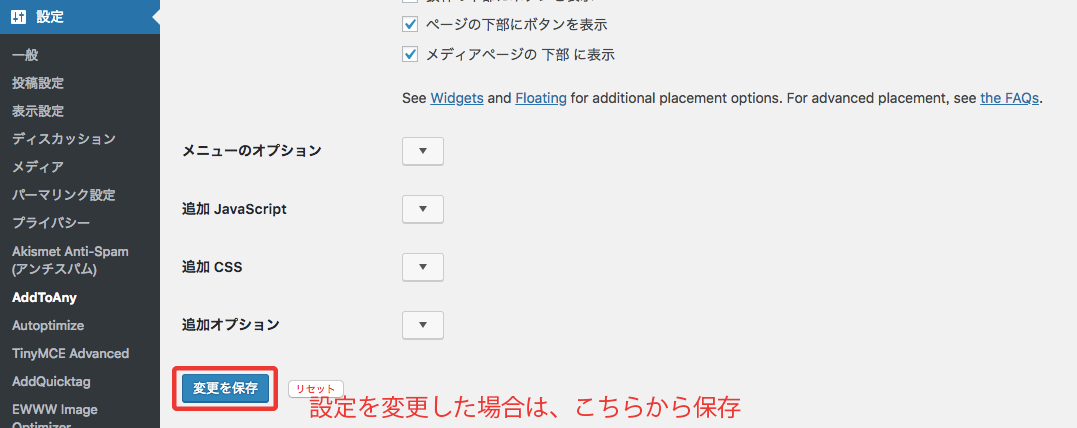Click the 変更を保存 button
The image size is (1077, 428).
225,388
